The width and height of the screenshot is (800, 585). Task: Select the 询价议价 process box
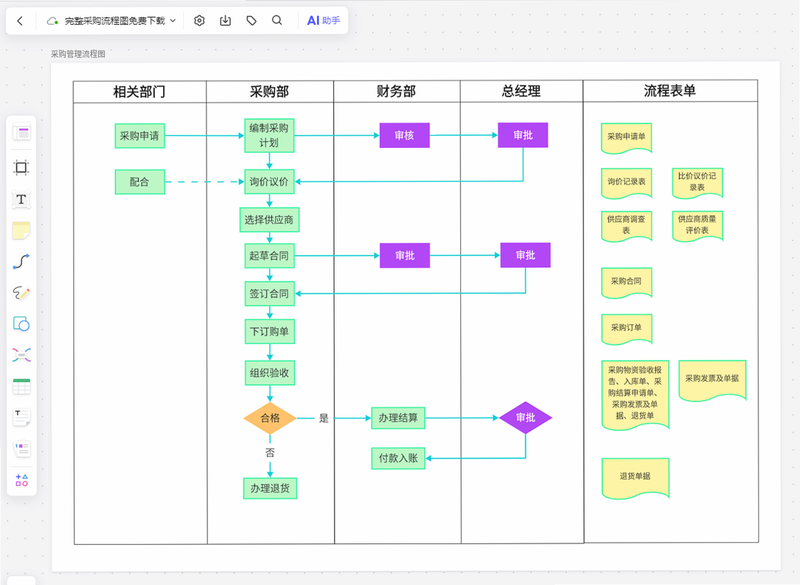[269, 182]
